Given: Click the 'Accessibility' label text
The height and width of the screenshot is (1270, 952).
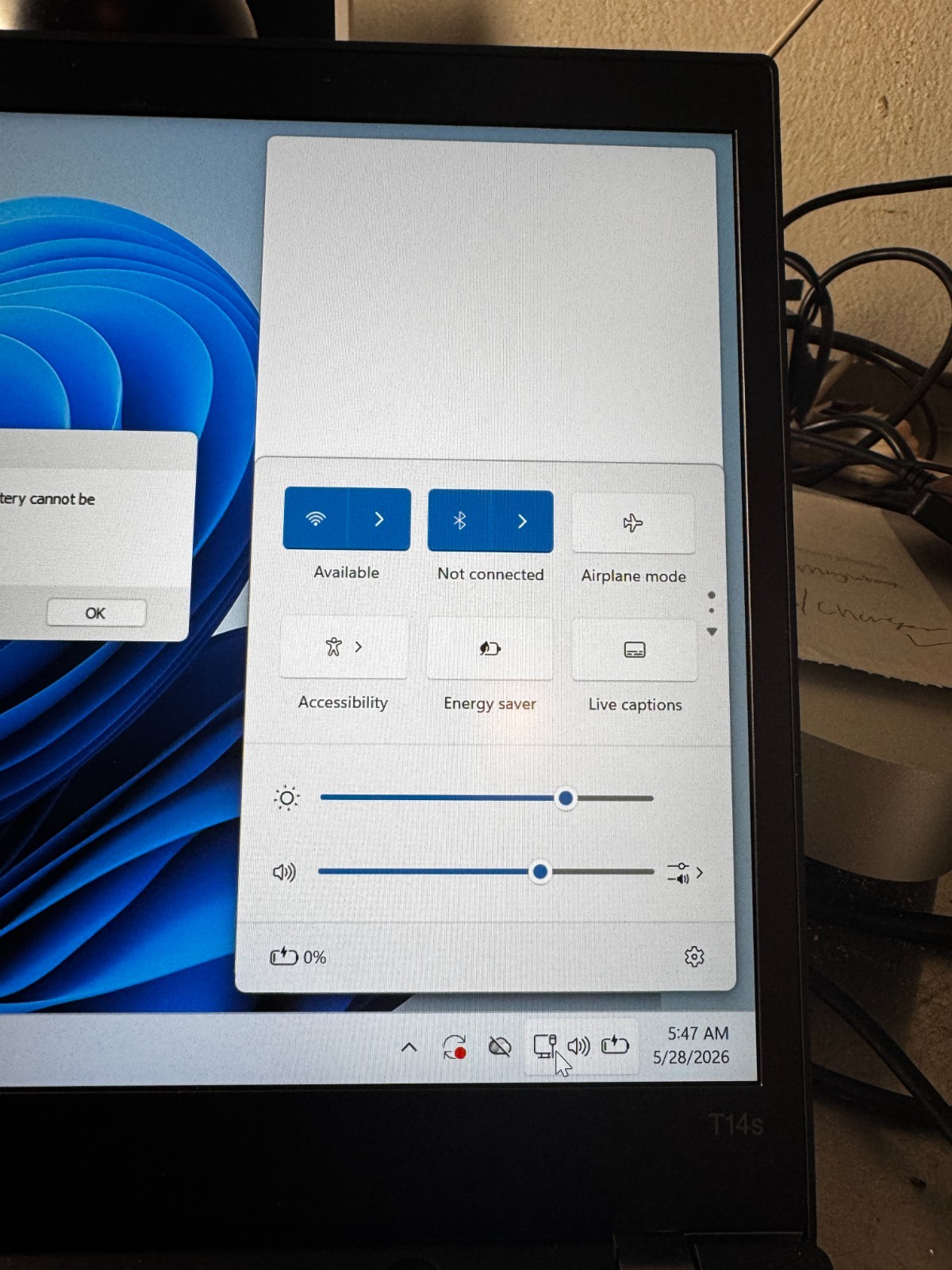Looking at the screenshot, I should coord(343,702).
